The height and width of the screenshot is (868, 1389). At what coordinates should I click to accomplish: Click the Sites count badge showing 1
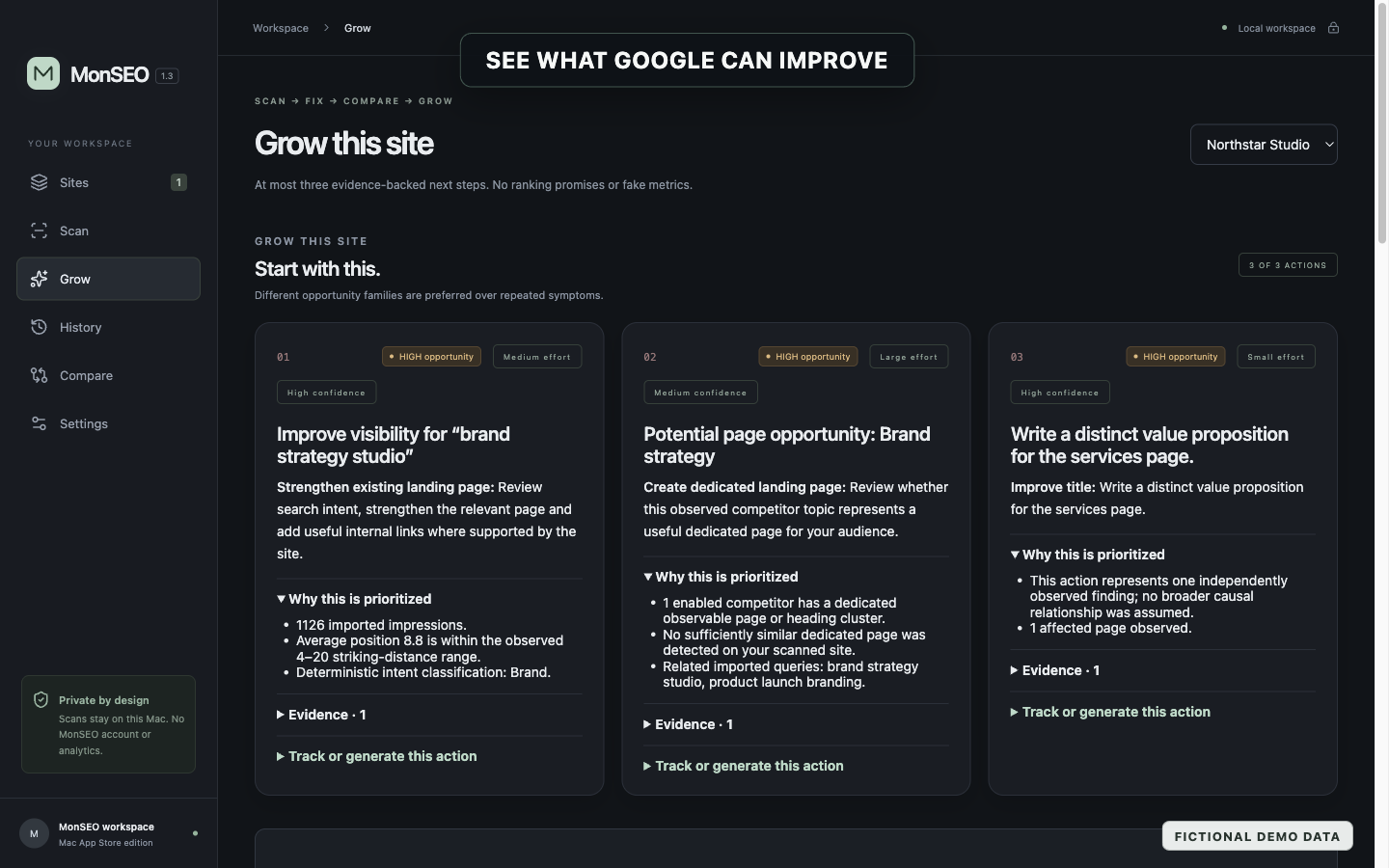pos(178,182)
